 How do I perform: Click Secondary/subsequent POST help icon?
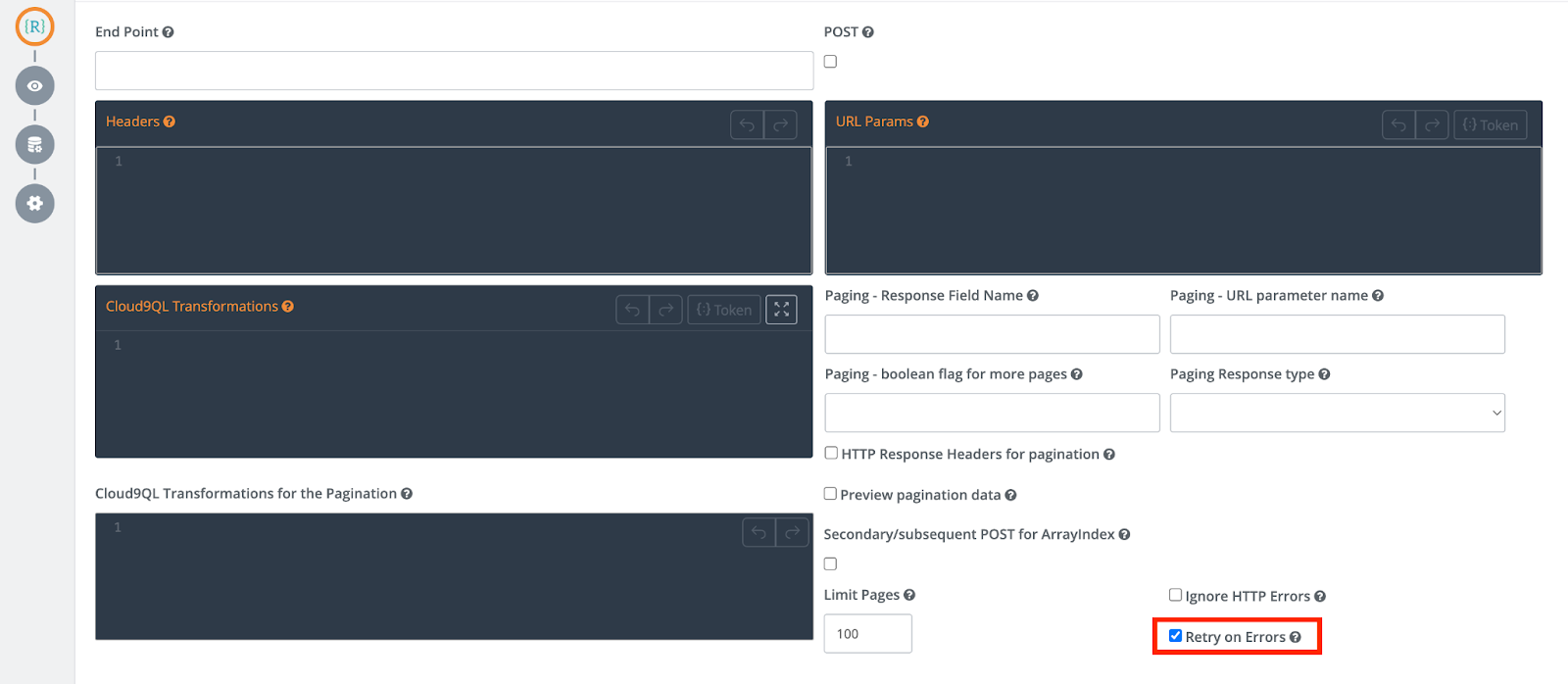pyautogui.click(x=1125, y=535)
